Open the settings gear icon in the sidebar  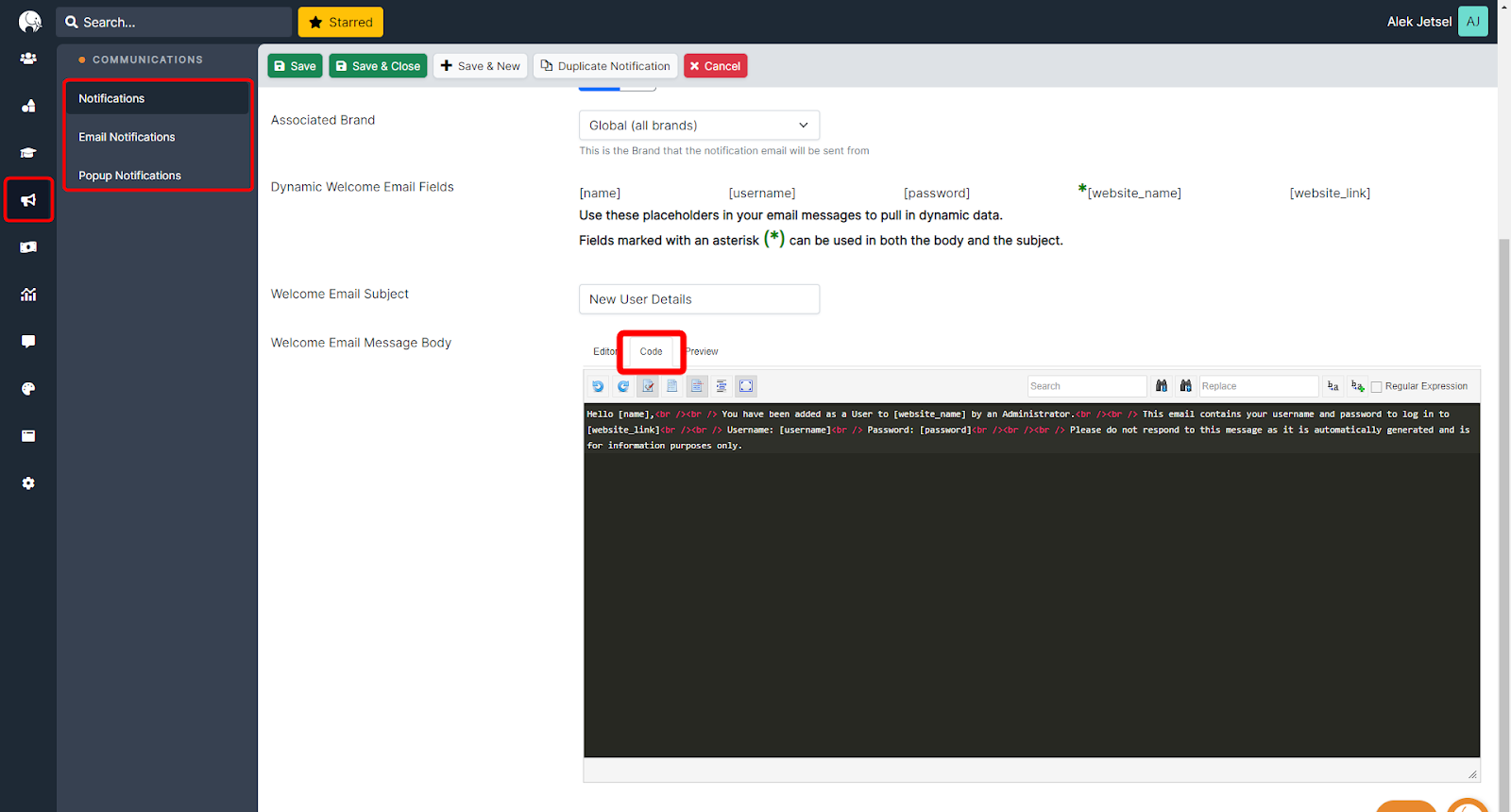[x=28, y=483]
